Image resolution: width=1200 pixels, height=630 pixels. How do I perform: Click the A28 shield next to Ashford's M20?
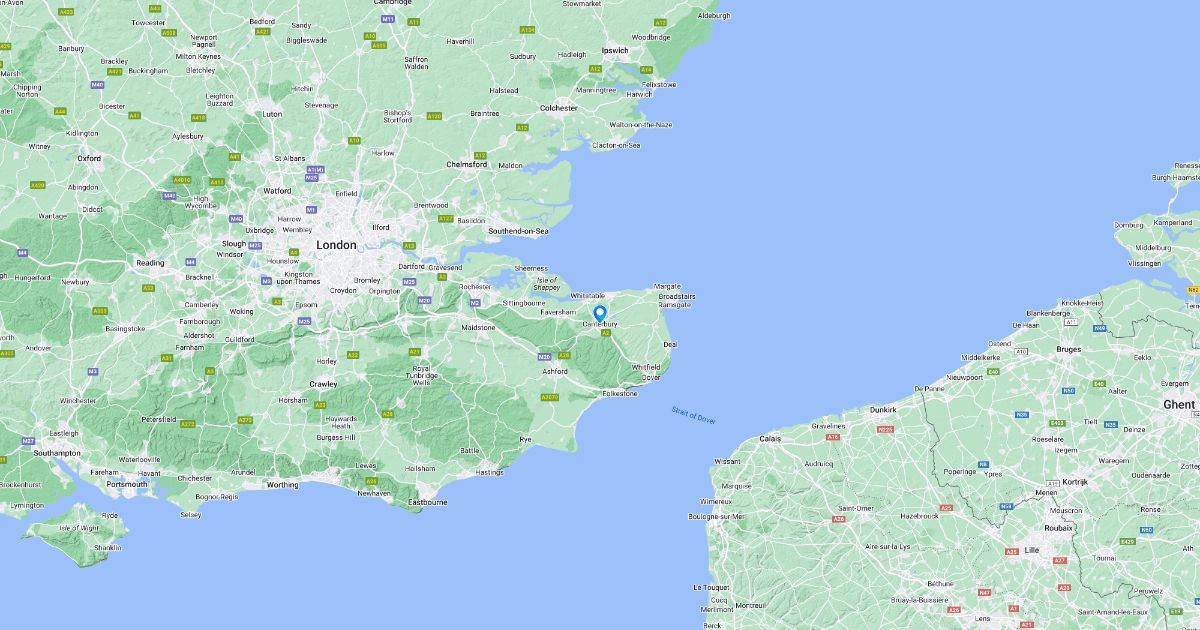tap(564, 355)
